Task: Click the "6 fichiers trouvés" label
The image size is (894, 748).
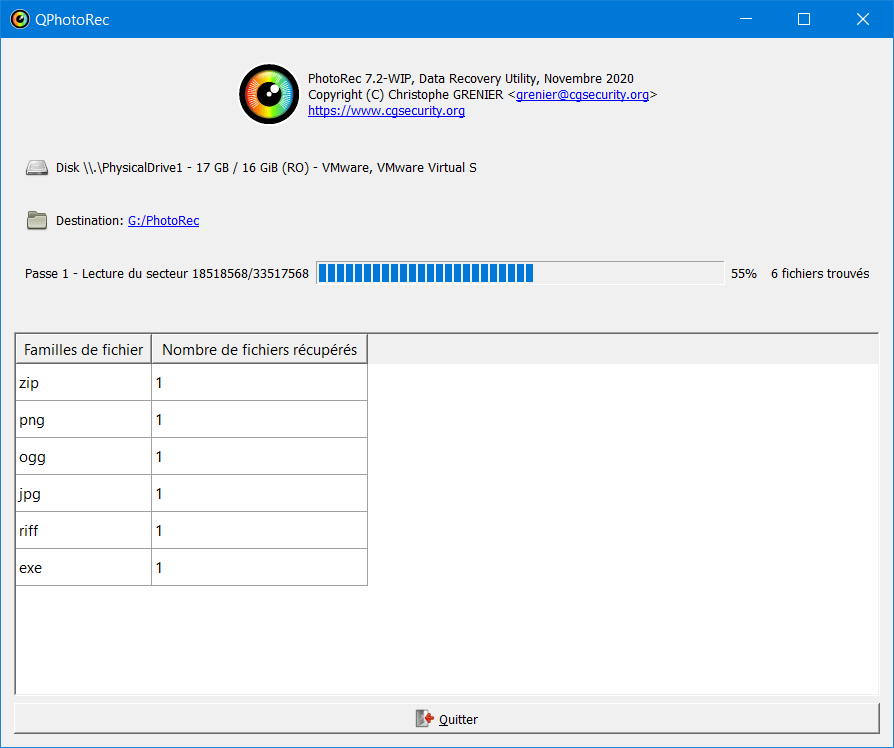Action: [820, 274]
